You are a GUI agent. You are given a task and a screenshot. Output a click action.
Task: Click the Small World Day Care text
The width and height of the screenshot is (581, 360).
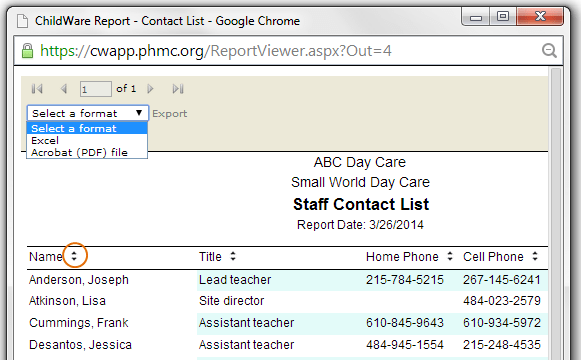[x=360, y=182]
